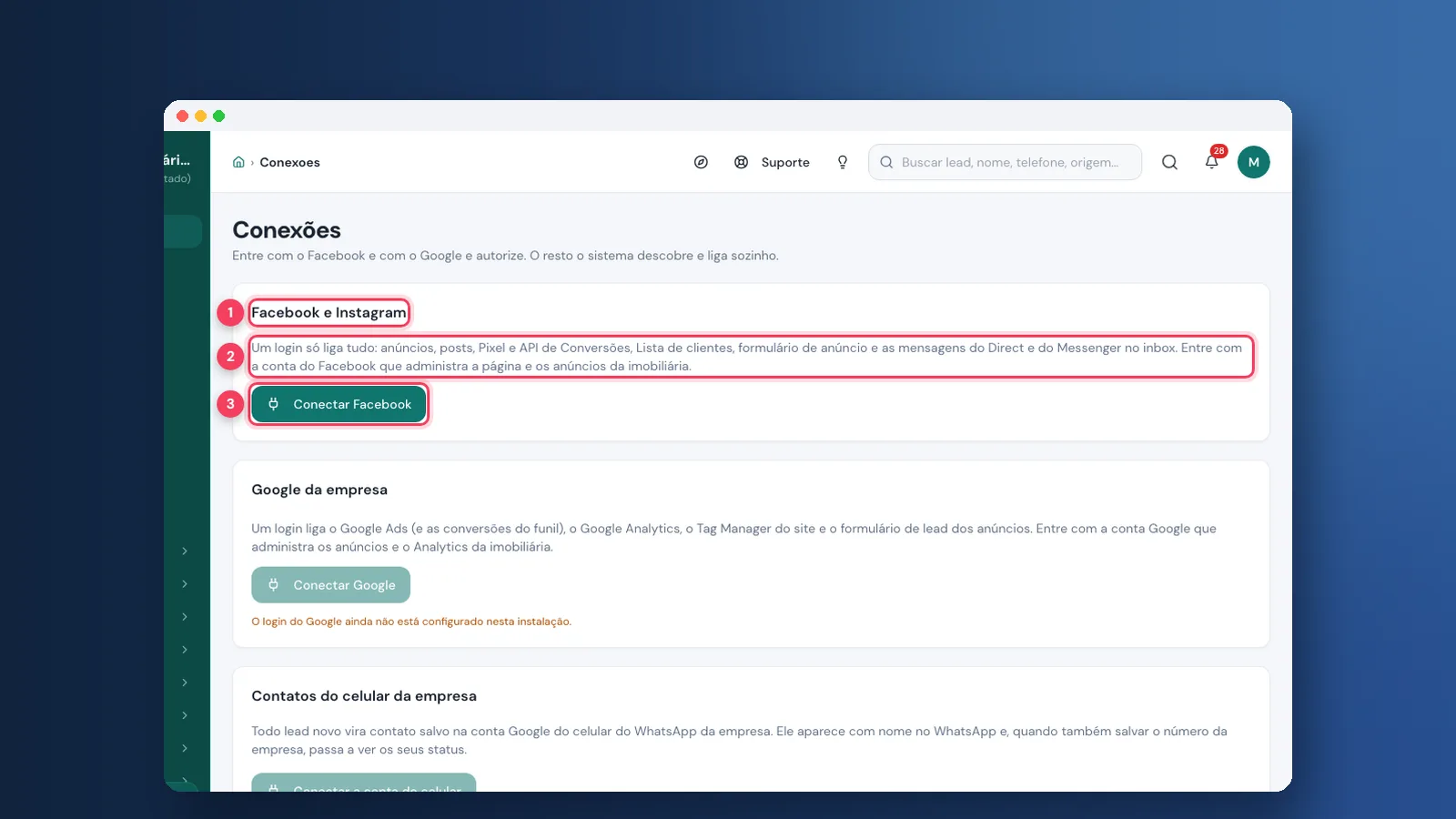Open the Suporte link
The image size is (1456, 819).
(785, 162)
